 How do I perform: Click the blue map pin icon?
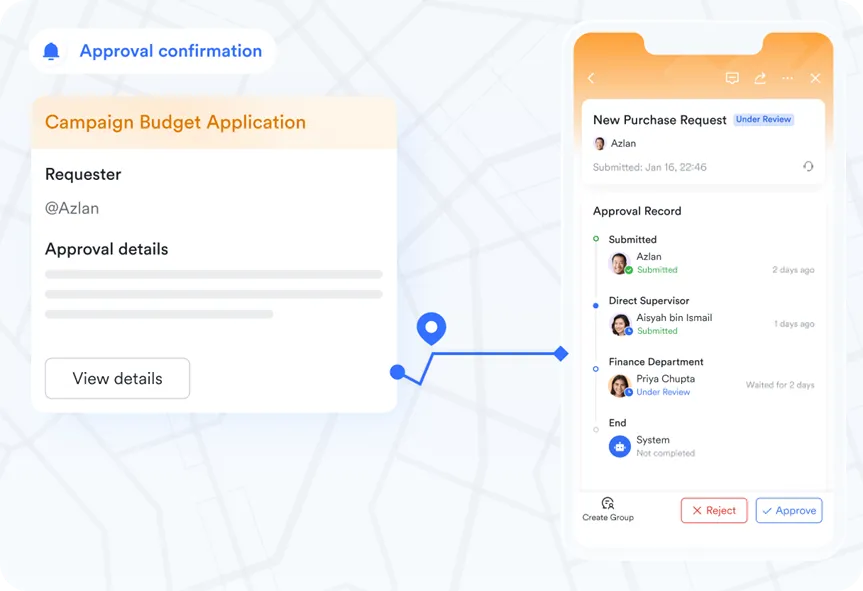[432, 328]
